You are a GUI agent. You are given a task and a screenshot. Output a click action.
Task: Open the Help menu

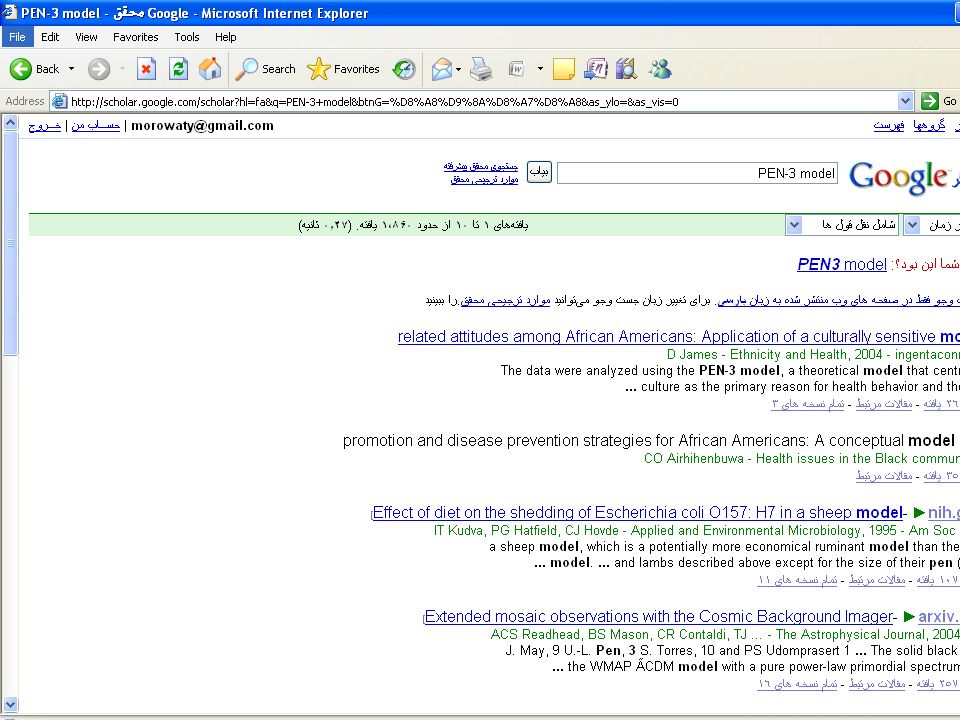click(x=225, y=37)
